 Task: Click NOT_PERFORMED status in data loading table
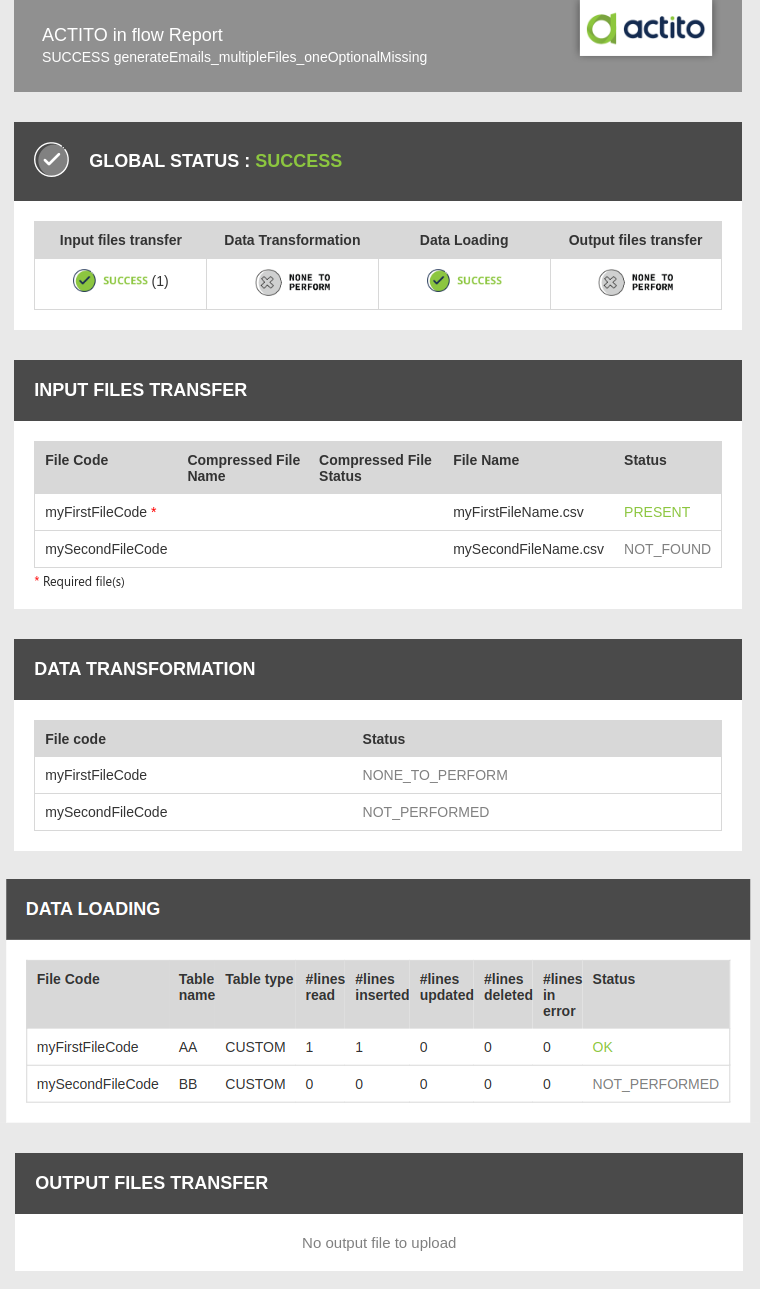(x=655, y=1084)
